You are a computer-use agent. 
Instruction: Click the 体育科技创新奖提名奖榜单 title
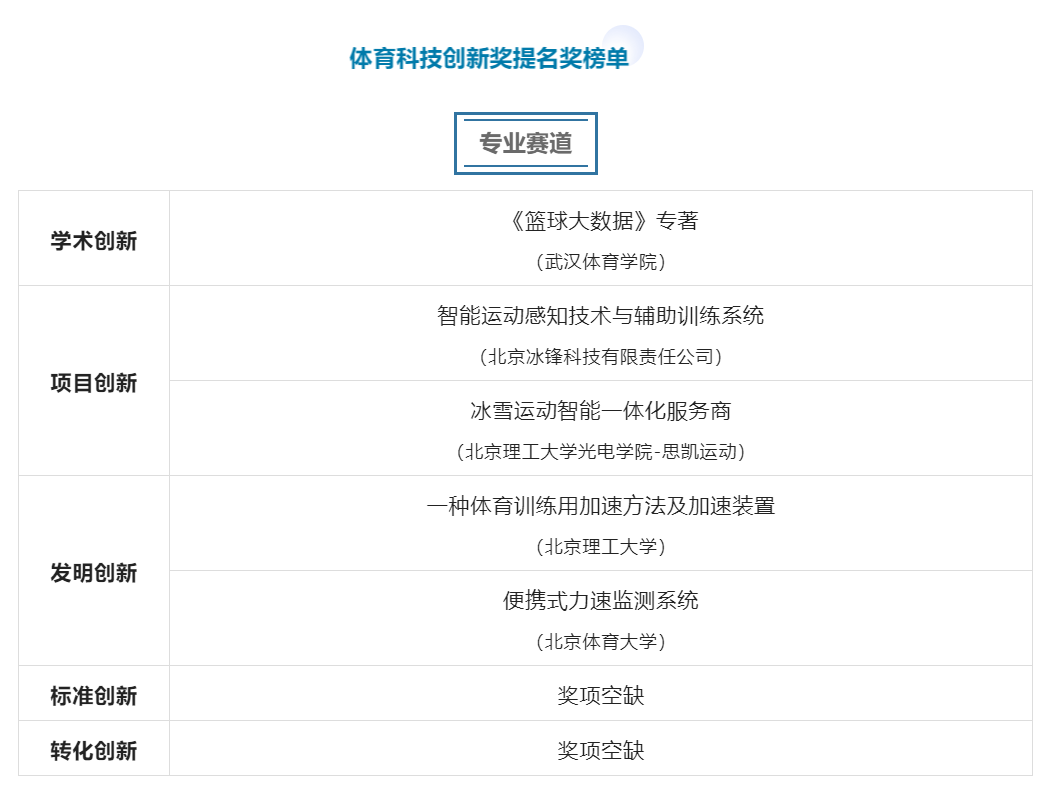[488, 58]
